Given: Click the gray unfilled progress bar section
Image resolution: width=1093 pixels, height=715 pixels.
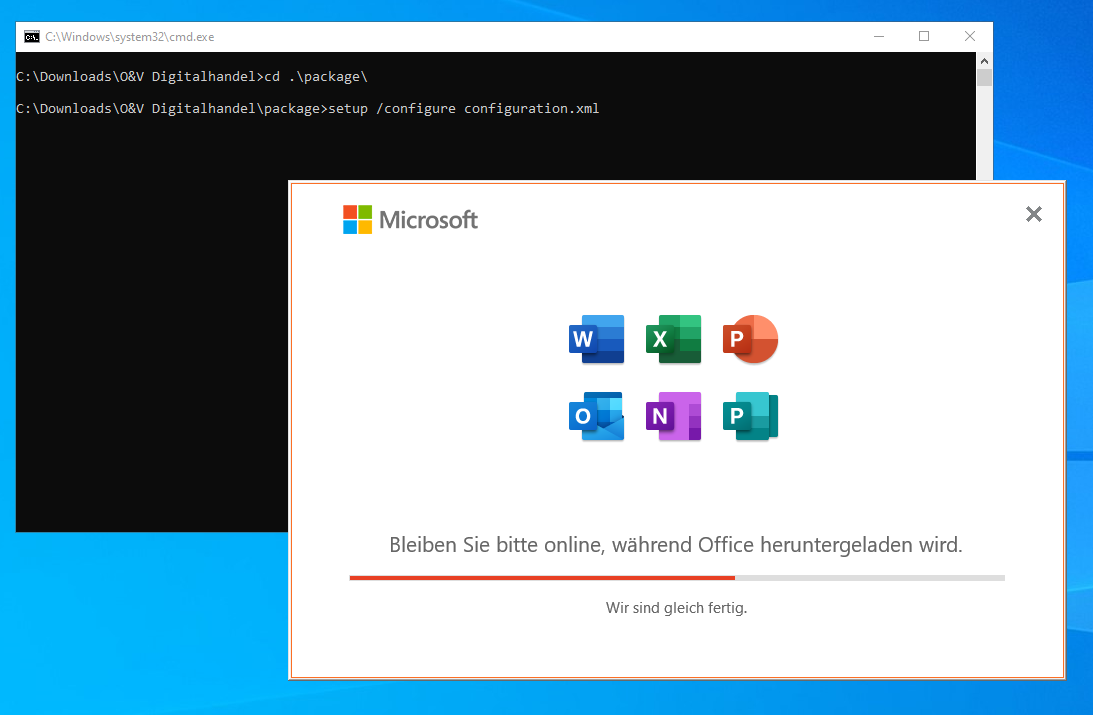Looking at the screenshot, I should point(869,577).
